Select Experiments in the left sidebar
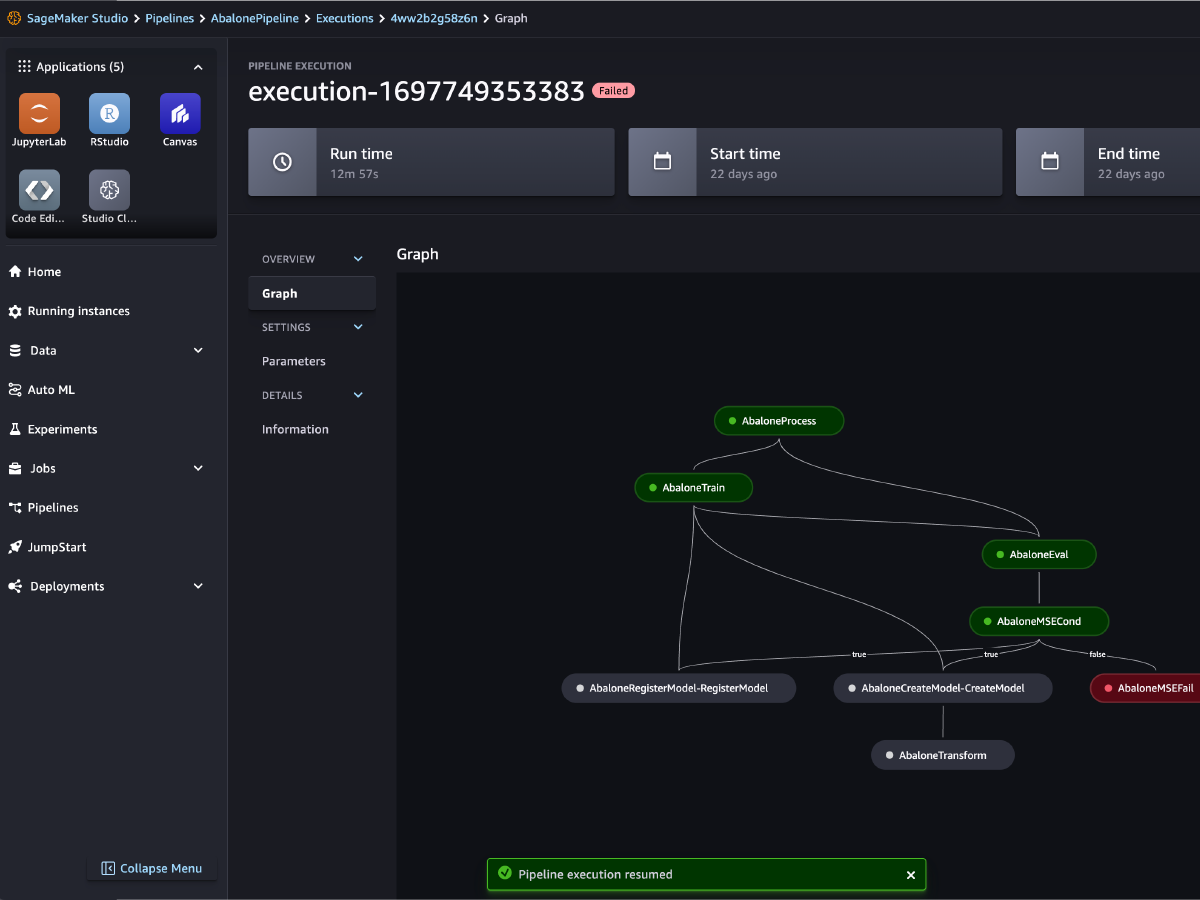The width and height of the screenshot is (1200, 900). pos(62,429)
